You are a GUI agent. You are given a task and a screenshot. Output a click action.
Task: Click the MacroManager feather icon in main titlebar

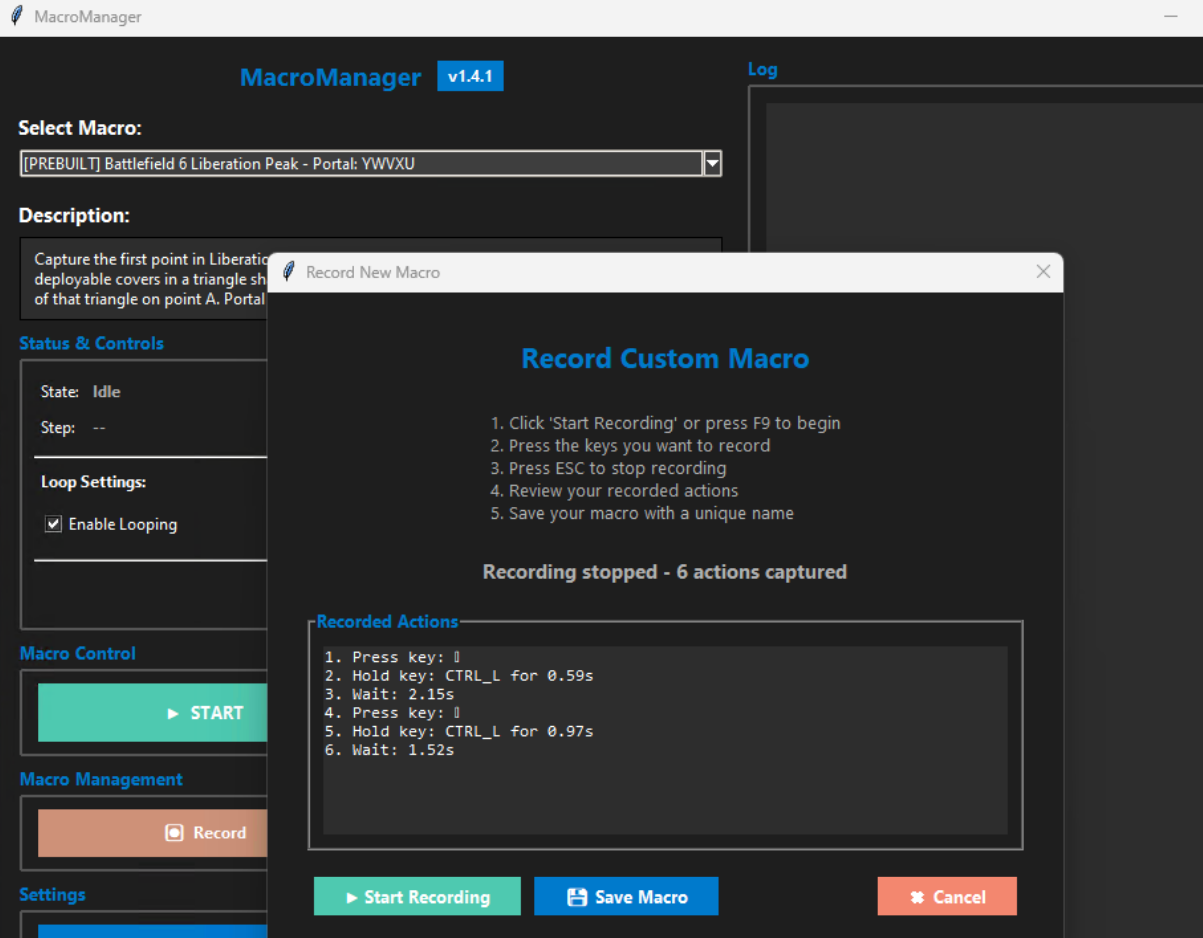14,15
